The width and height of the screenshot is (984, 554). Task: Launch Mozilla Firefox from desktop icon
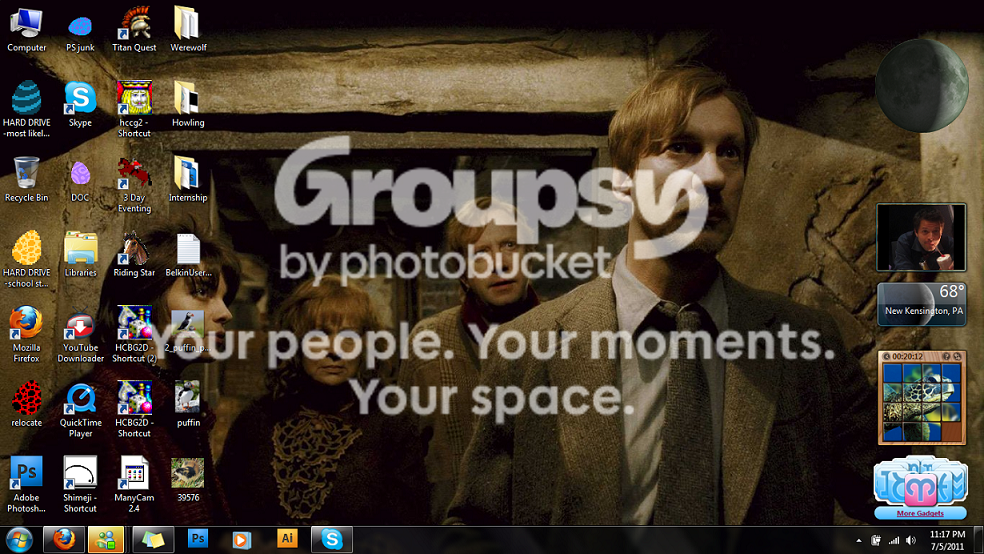pos(26,334)
